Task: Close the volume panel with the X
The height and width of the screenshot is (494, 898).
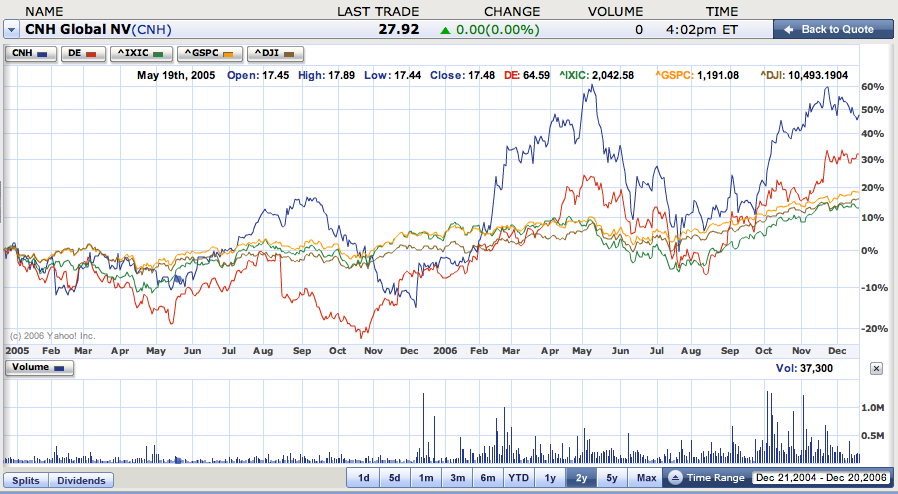Action: point(876,369)
